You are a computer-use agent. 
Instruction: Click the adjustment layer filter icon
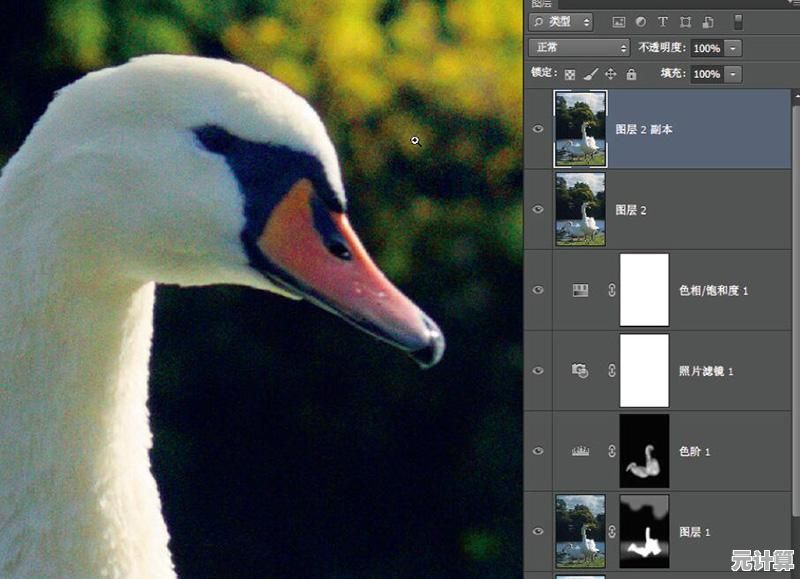click(641, 21)
